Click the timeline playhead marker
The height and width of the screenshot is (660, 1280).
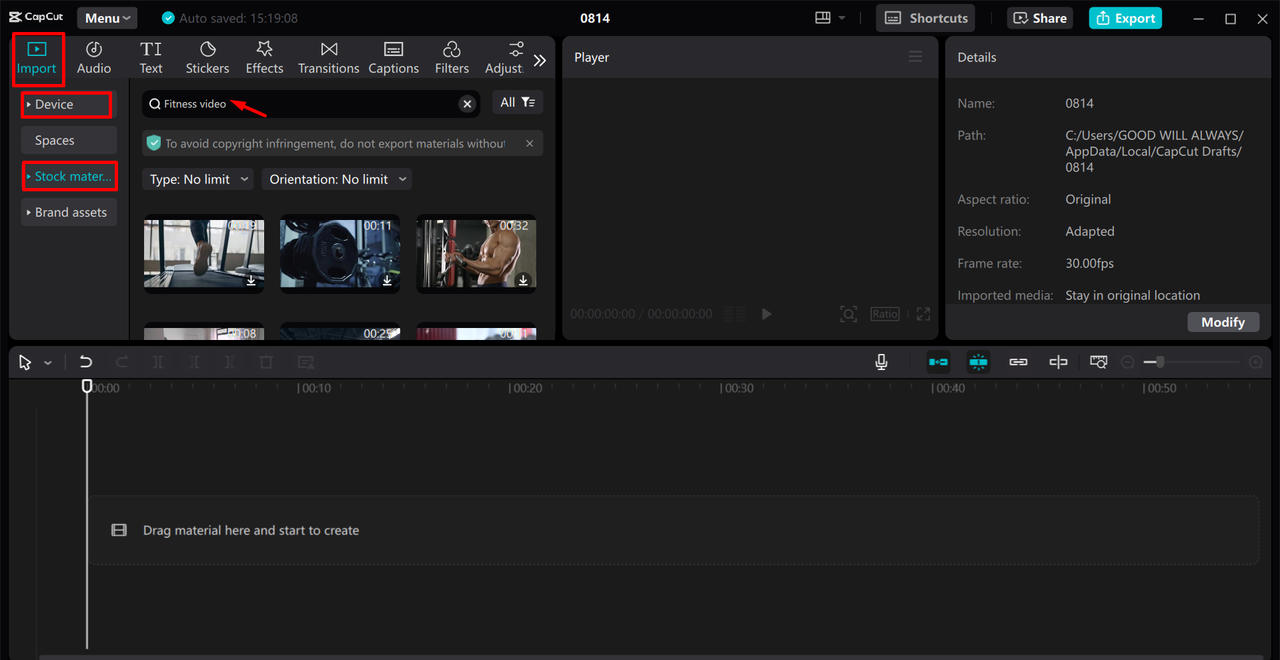(x=87, y=386)
